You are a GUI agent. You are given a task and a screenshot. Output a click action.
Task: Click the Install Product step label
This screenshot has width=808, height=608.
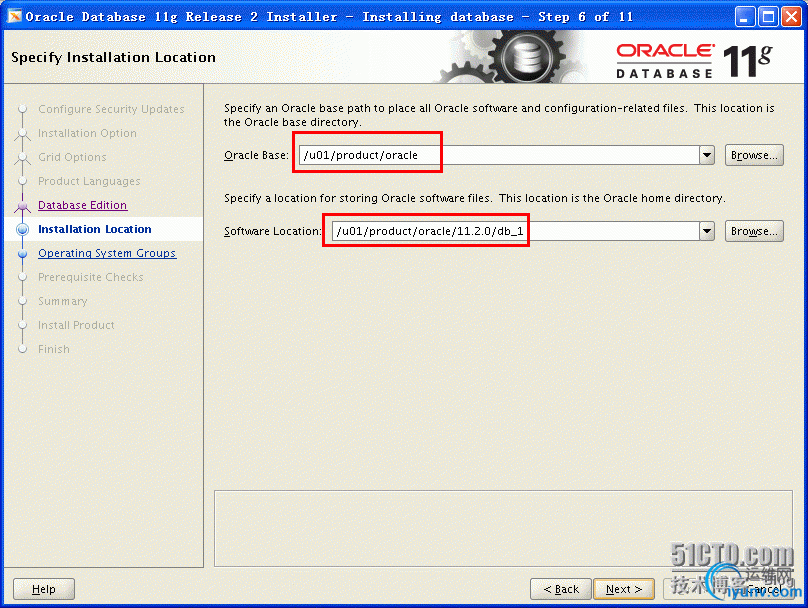coord(76,325)
